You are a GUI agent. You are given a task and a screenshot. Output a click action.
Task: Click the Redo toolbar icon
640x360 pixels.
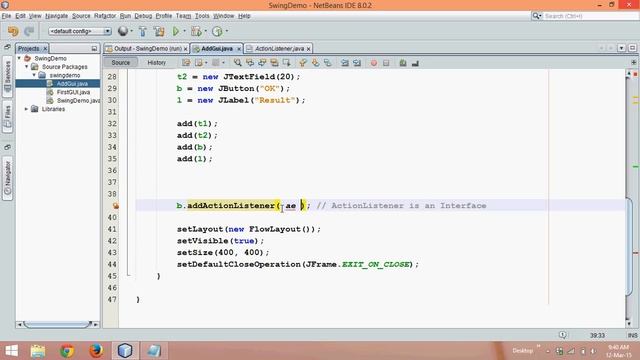click(x=29, y=31)
